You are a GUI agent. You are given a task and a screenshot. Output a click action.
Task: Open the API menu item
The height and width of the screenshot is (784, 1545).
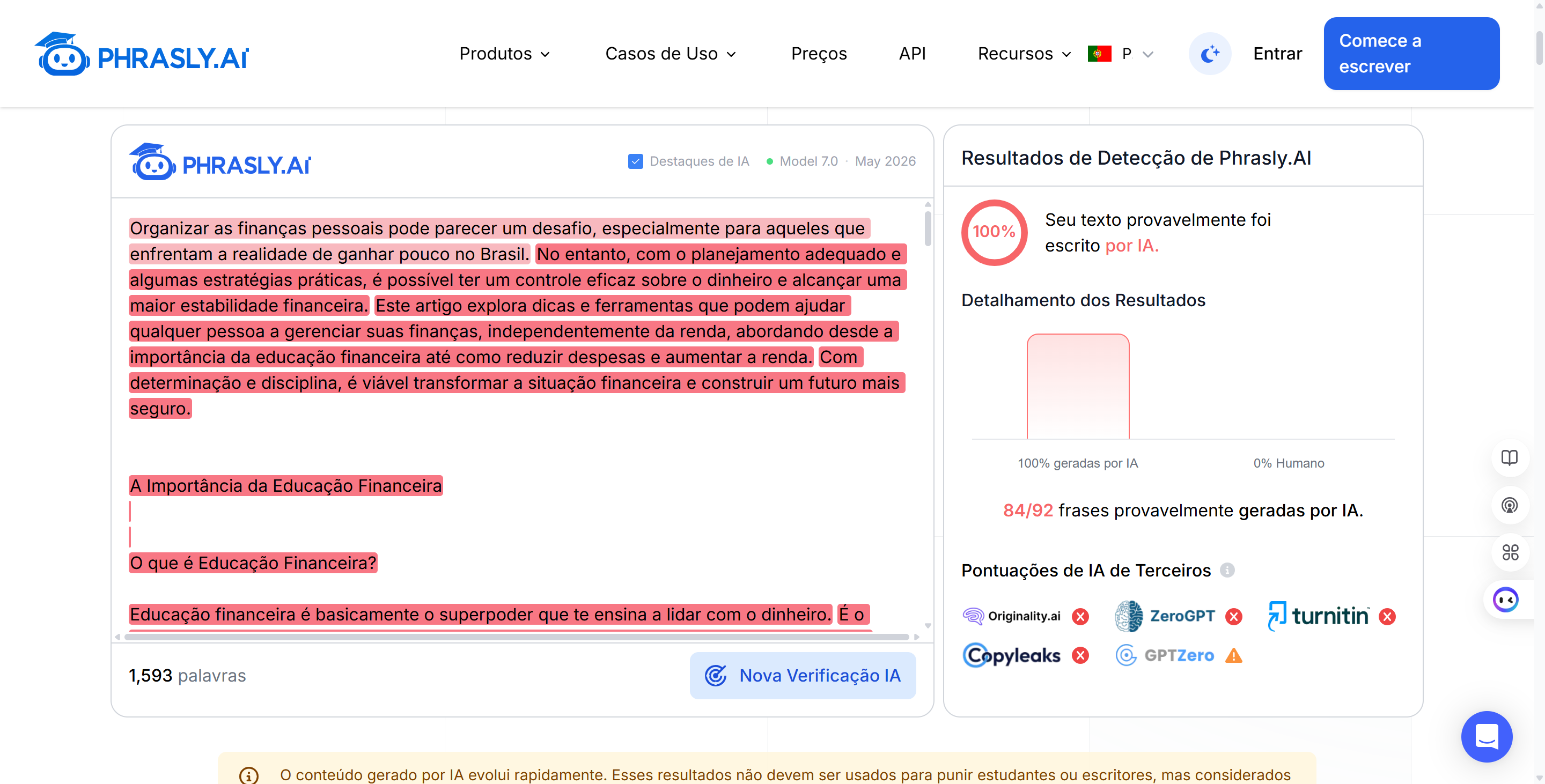tap(912, 54)
